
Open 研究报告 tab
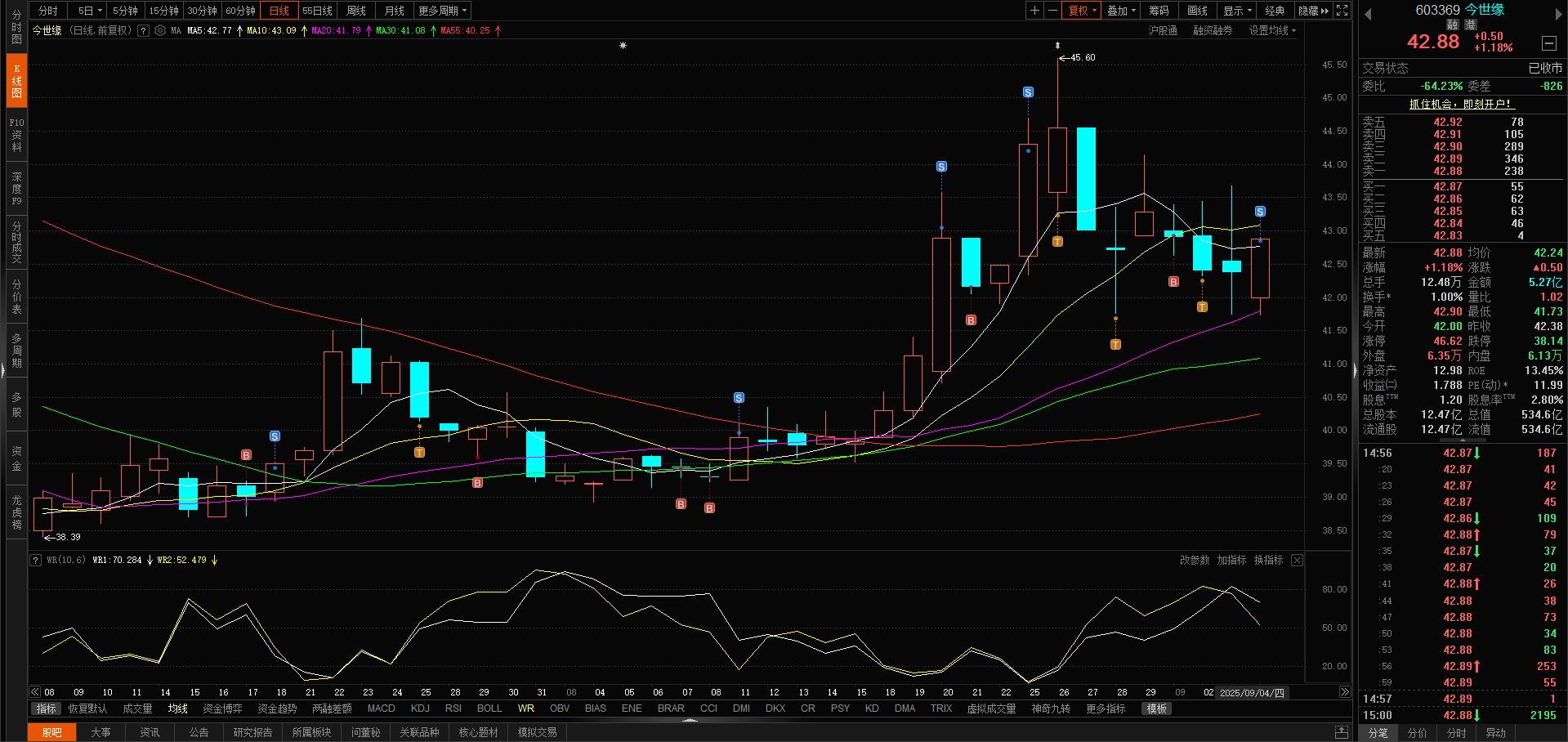(252, 732)
